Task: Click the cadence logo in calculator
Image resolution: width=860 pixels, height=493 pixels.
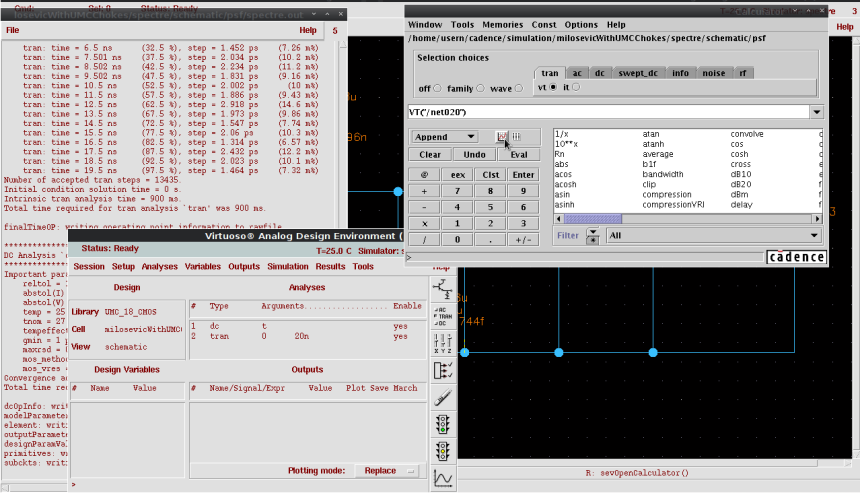Action: pos(796,257)
